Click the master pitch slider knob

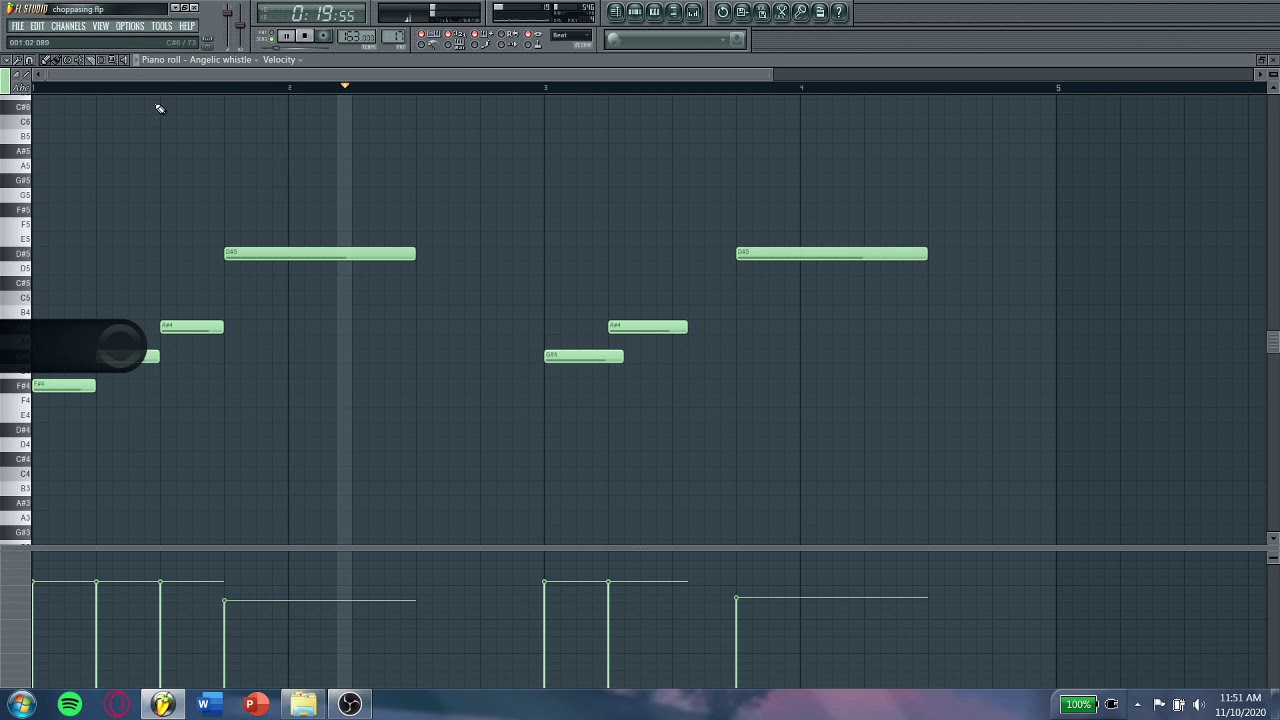(x=240, y=25)
